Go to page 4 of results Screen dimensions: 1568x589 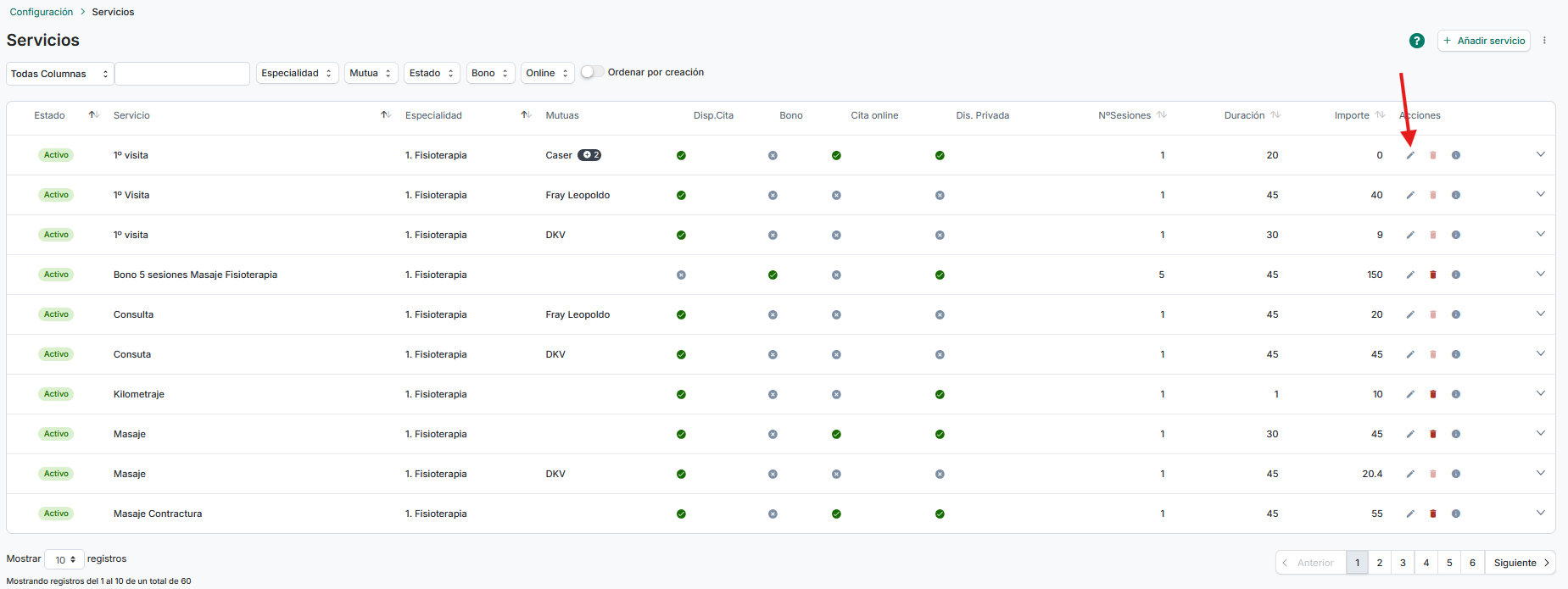click(x=1426, y=563)
